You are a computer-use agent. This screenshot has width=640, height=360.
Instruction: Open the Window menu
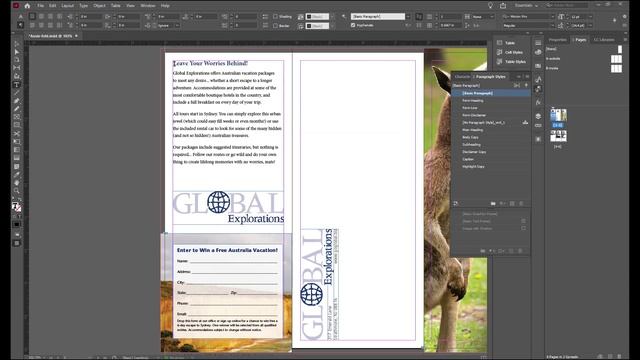click(148, 6)
